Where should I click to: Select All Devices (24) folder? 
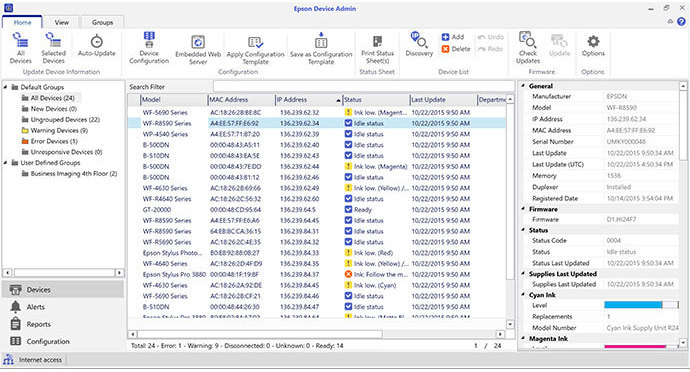coord(48,98)
